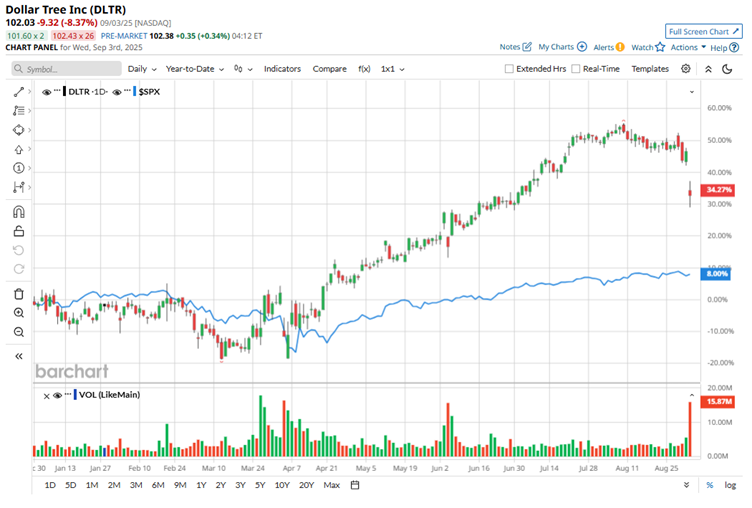
Task: Toggle $SPX series visibility eye
Action: (x=117, y=92)
